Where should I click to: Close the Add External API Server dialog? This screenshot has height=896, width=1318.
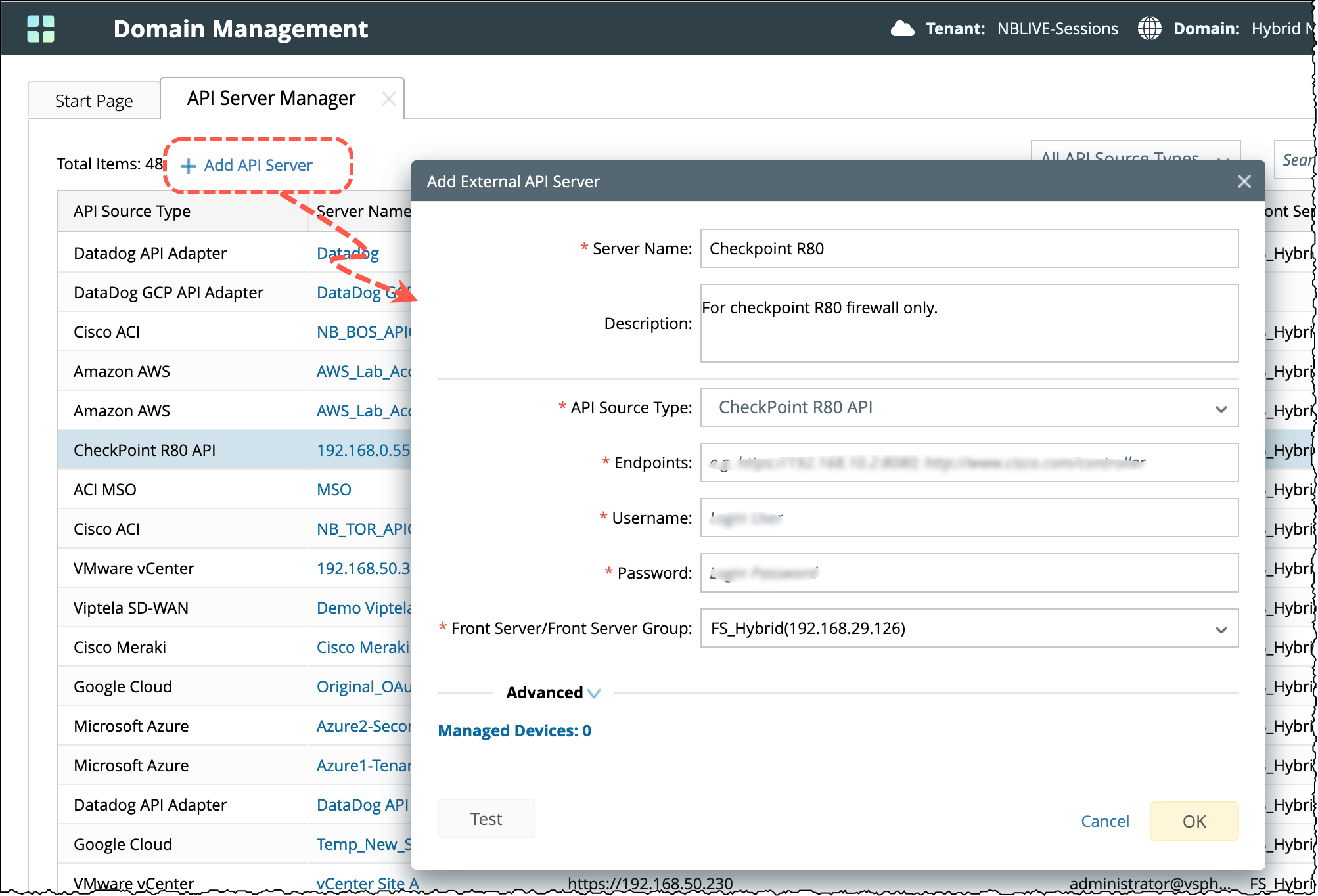(x=1244, y=181)
